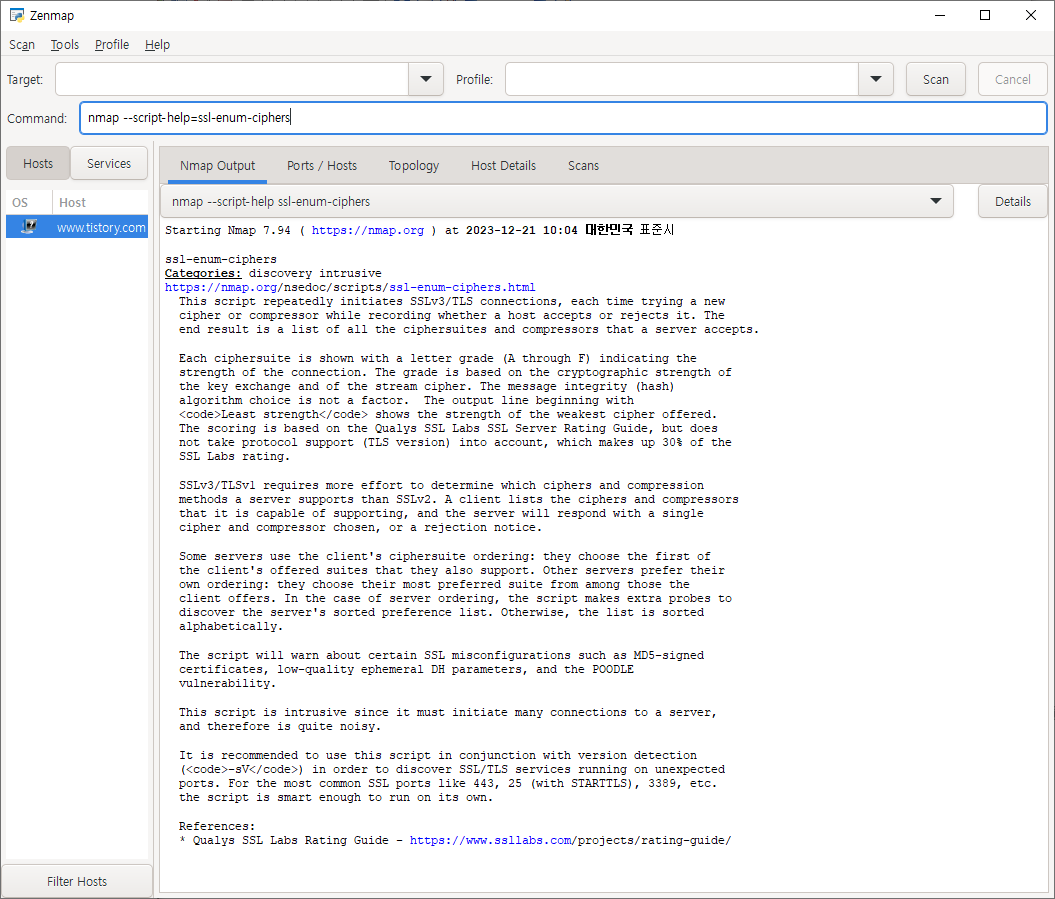Click the Zenmap app icon in title bar
The image size is (1055, 899).
coord(16,15)
